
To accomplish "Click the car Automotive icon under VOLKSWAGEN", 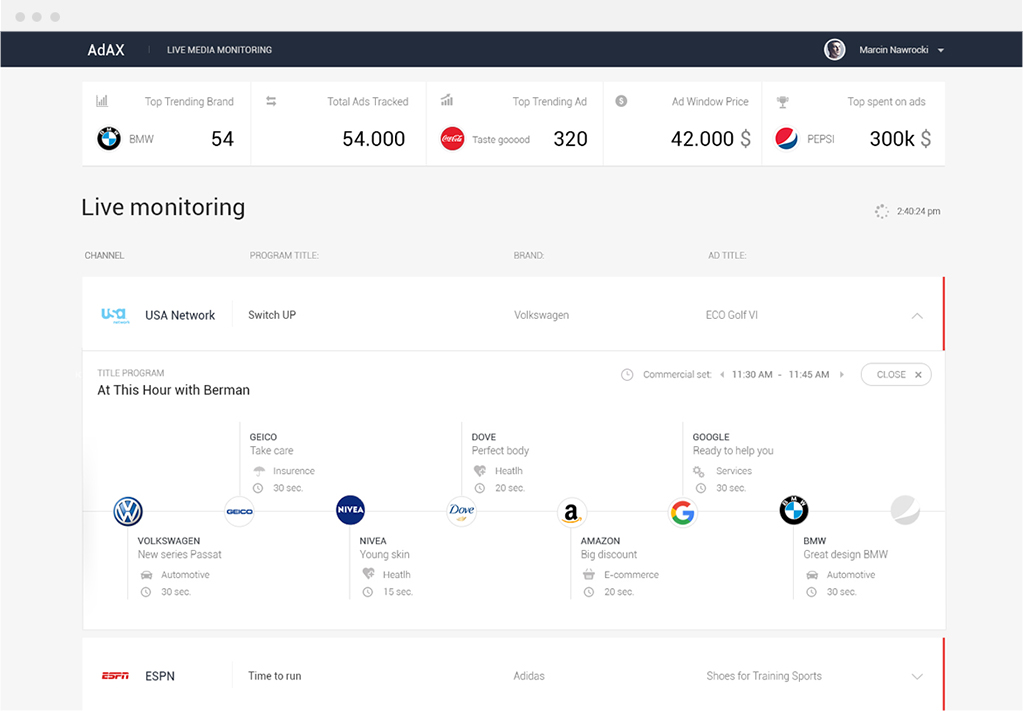I will (x=147, y=575).
